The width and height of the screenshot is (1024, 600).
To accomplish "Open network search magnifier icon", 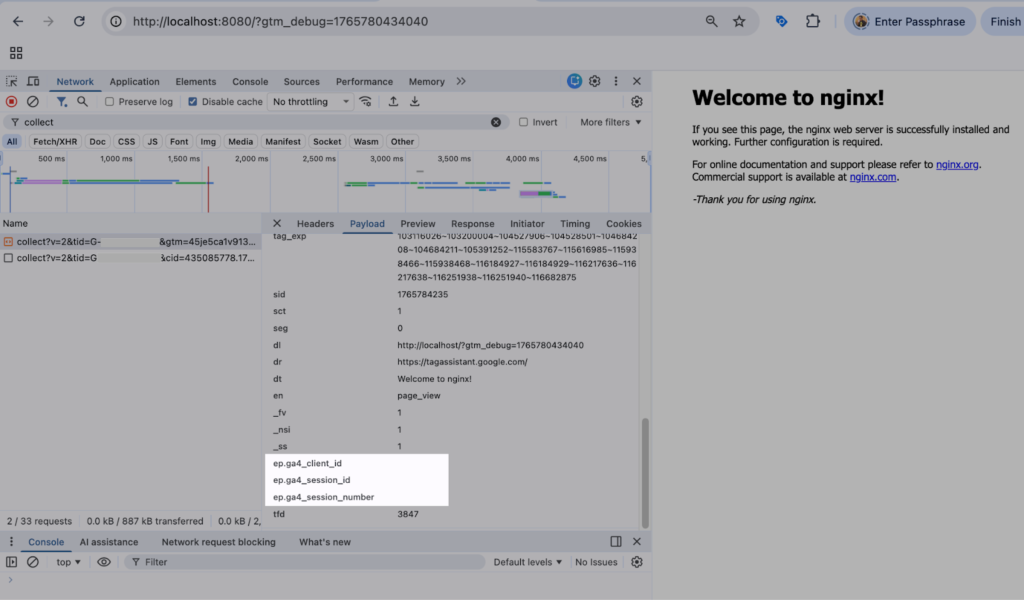I will (x=82, y=102).
